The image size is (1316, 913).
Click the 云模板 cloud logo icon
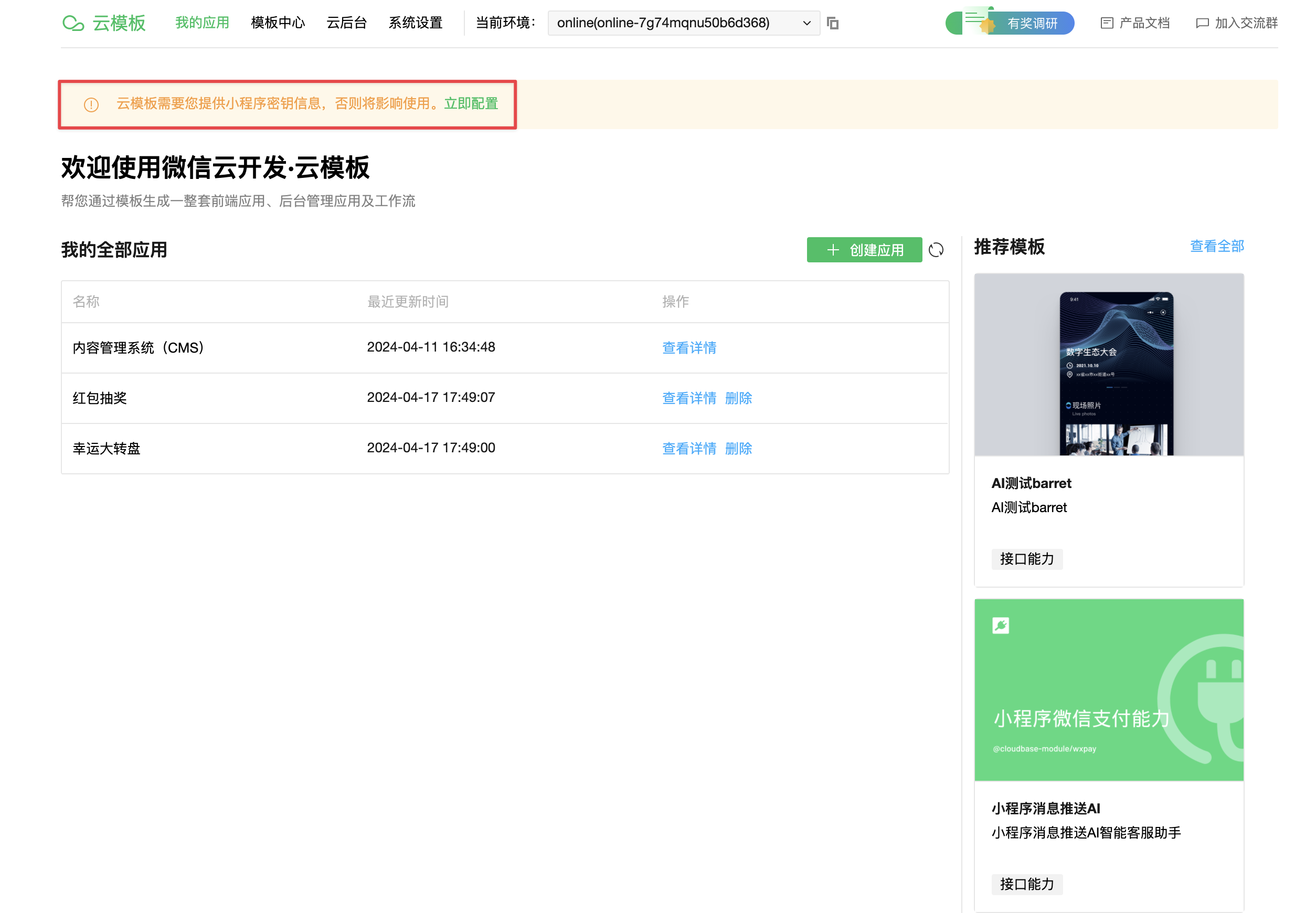click(73, 23)
